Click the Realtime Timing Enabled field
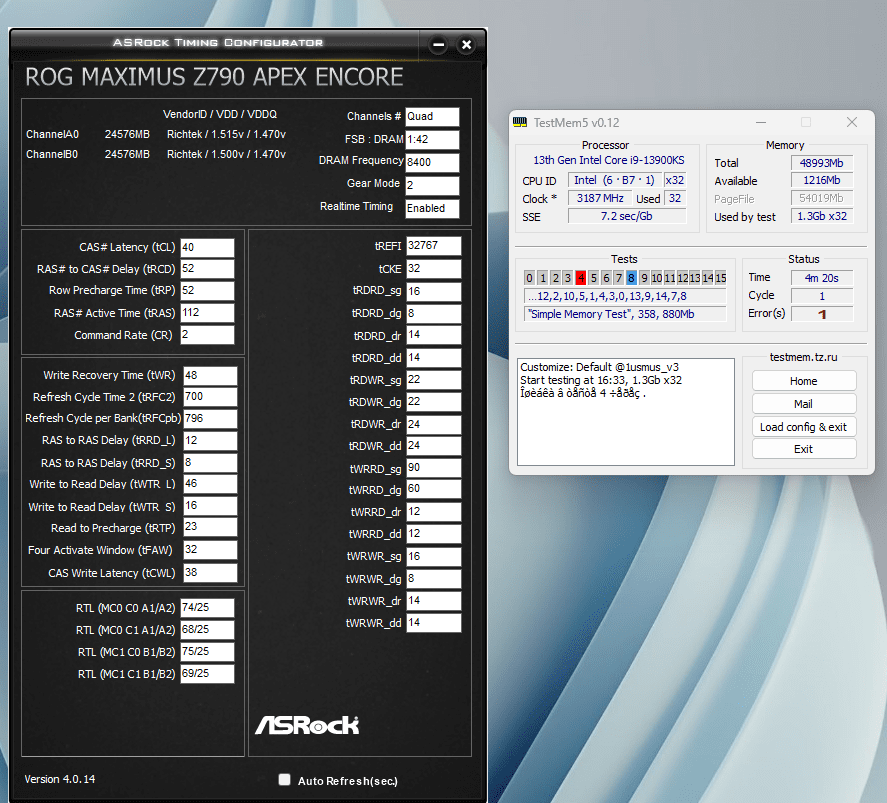Viewport: 887px width, 803px height. coord(432,208)
